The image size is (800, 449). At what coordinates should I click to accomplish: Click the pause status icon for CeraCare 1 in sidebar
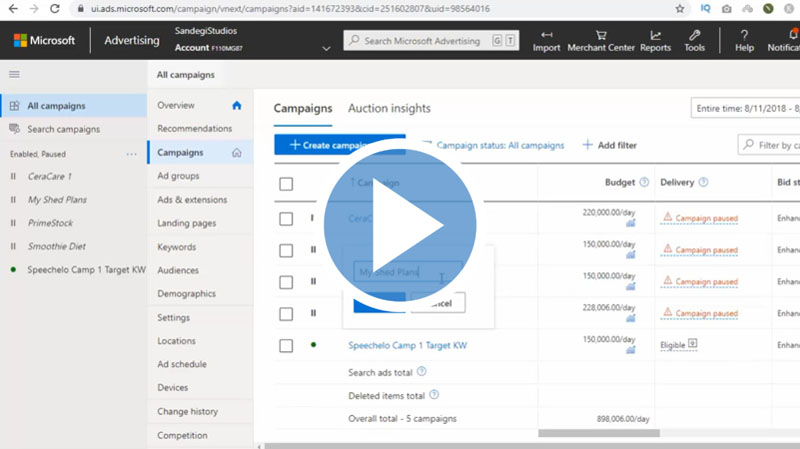click(13, 177)
